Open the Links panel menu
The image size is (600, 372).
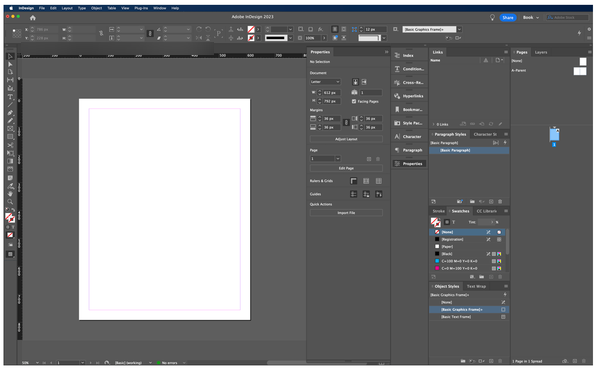[506, 52]
